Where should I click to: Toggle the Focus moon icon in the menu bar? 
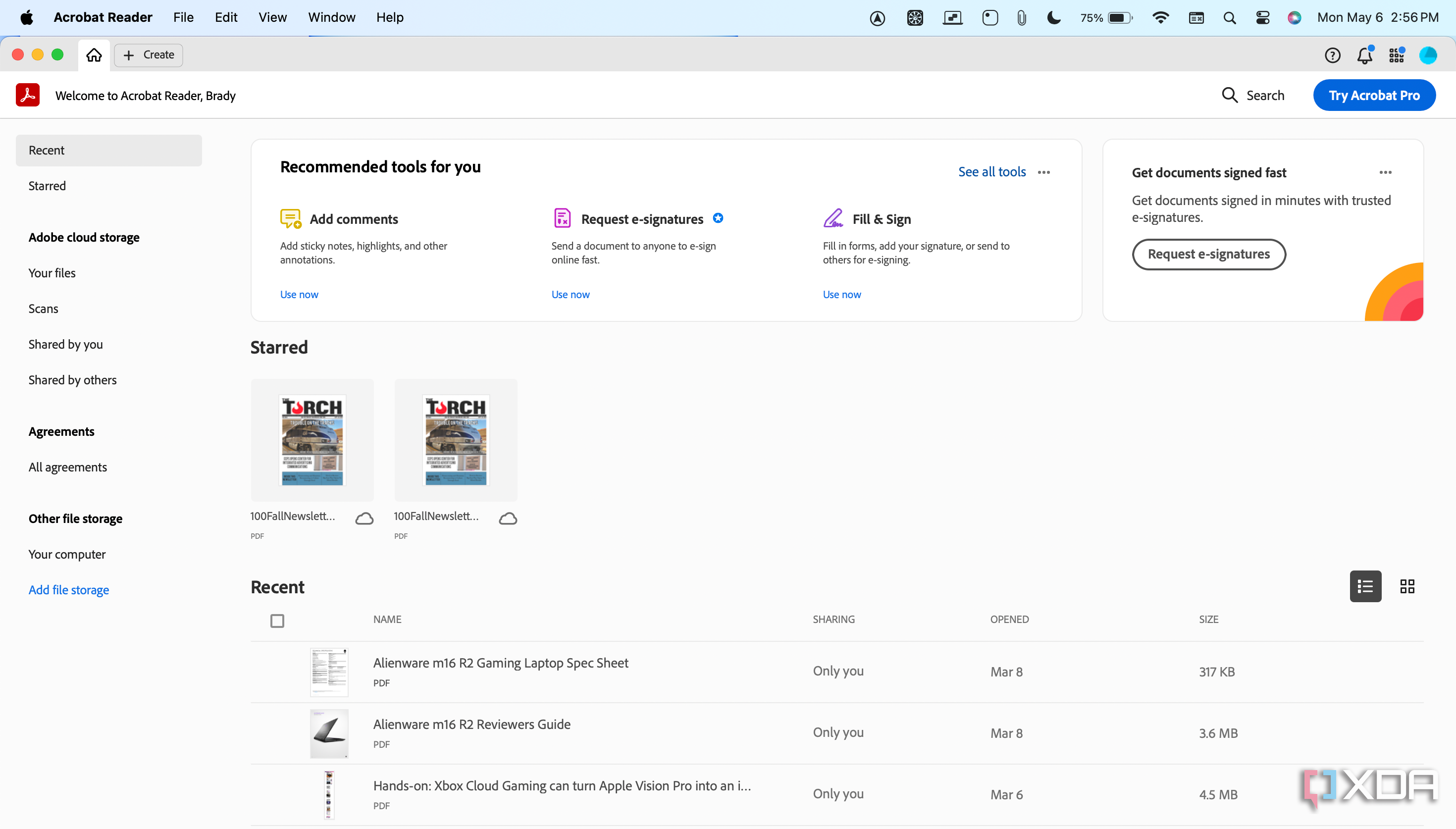(1053, 18)
